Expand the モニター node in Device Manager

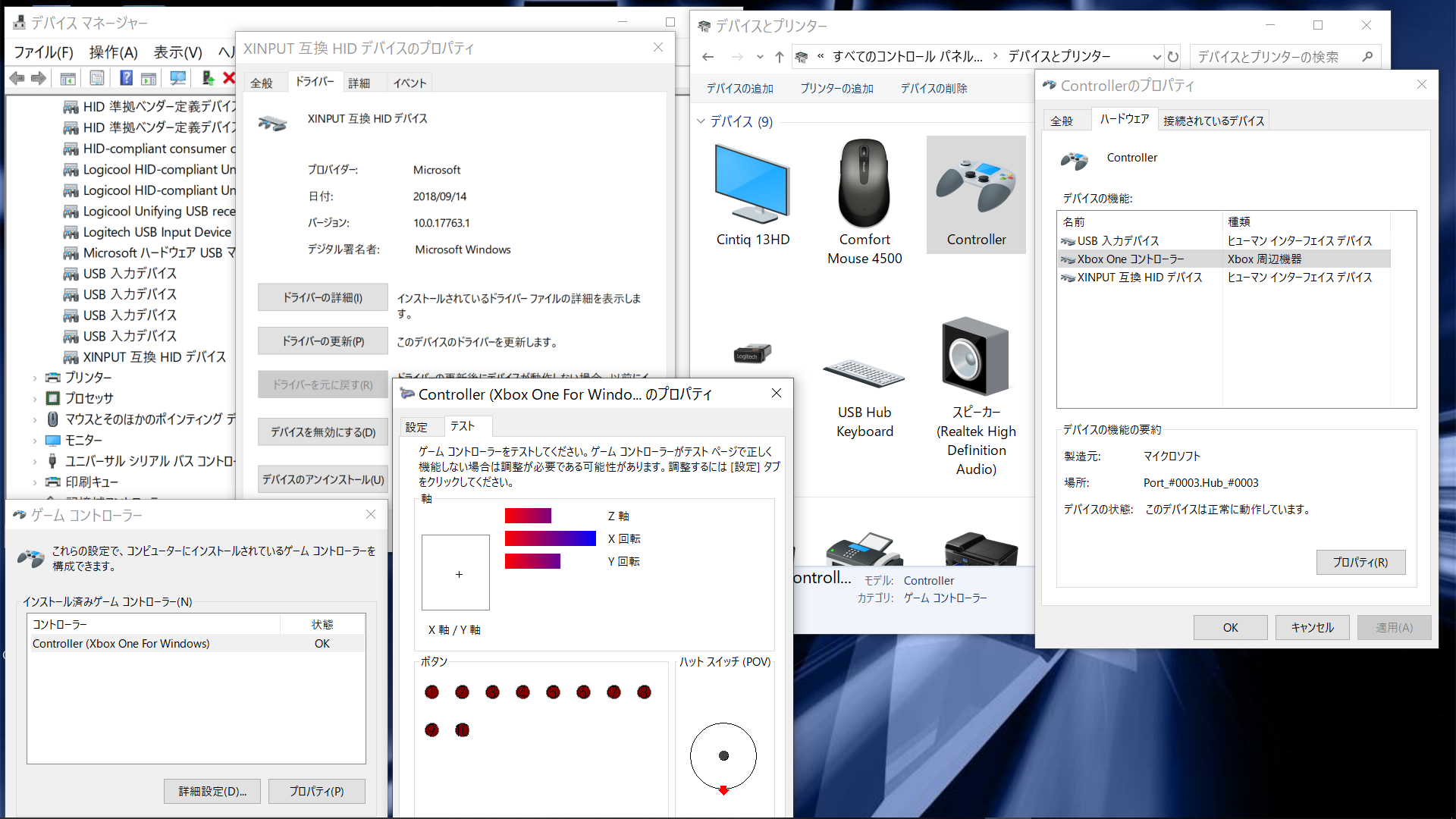pos(35,441)
